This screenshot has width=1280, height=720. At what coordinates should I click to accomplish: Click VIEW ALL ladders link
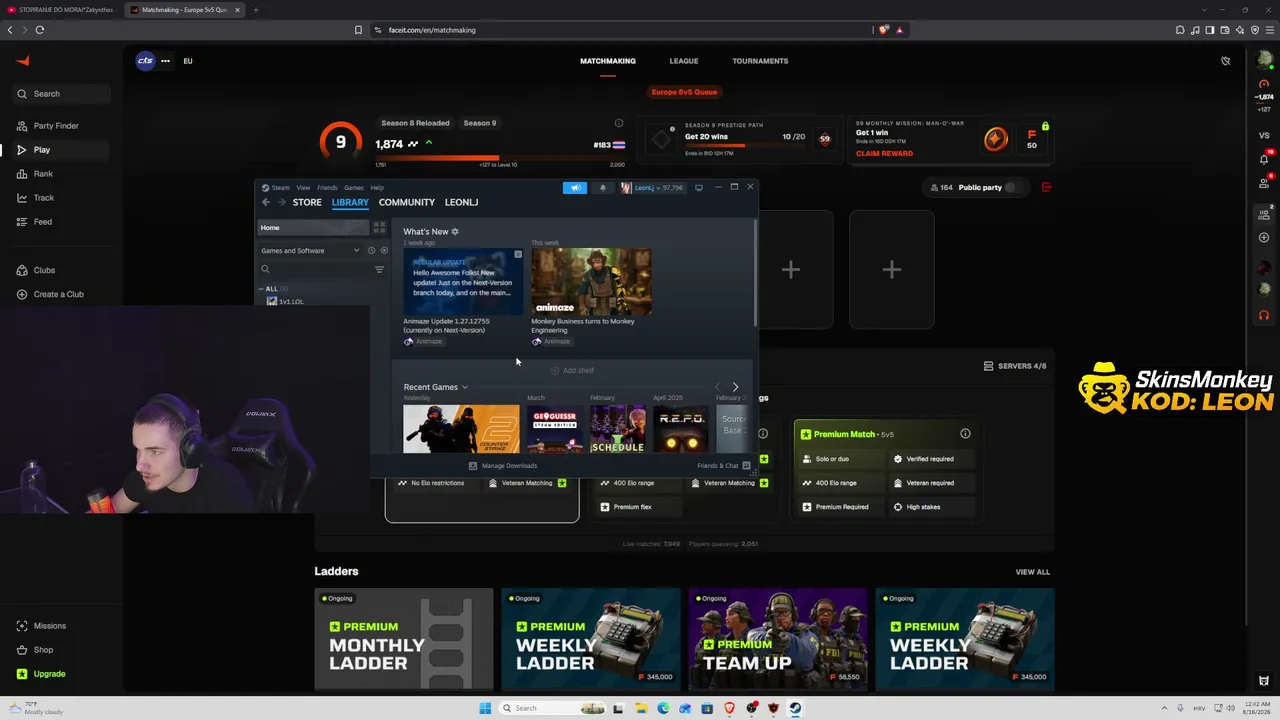pyautogui.click(x=1033, y=572)
